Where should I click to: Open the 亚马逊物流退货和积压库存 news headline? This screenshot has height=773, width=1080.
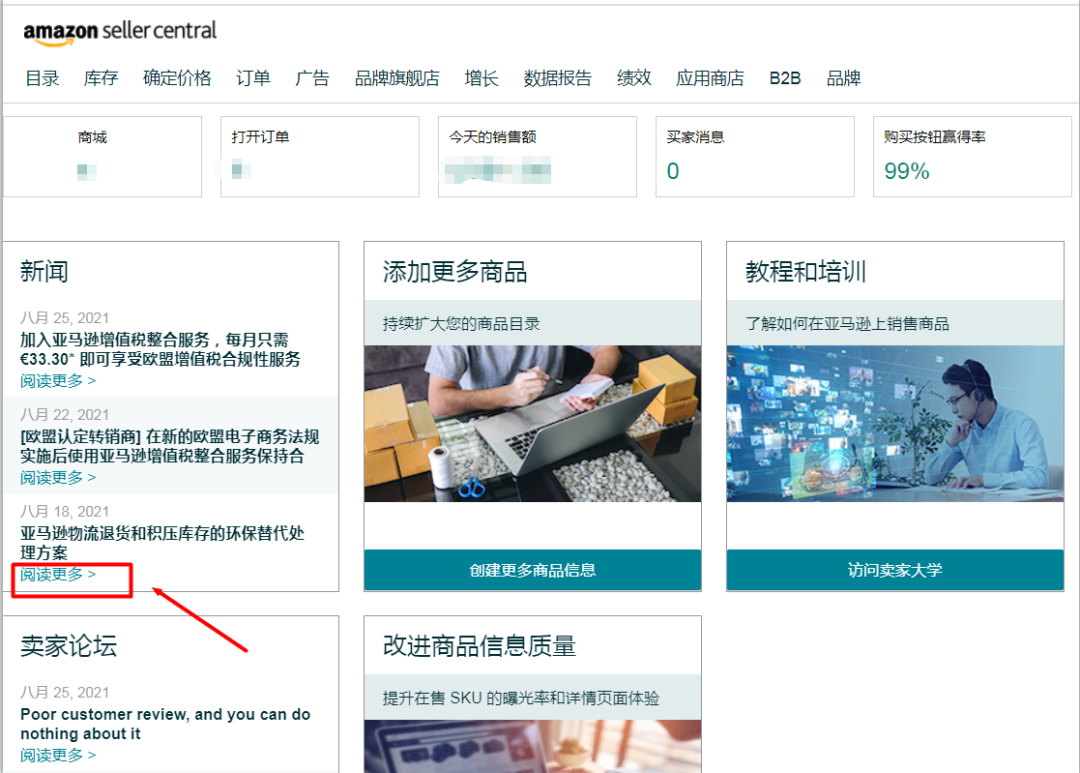coord(162,542)
